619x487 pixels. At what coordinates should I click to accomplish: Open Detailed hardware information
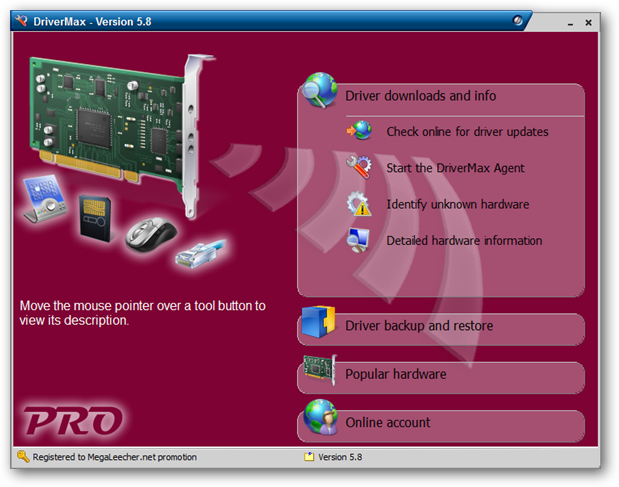point(464,241)
